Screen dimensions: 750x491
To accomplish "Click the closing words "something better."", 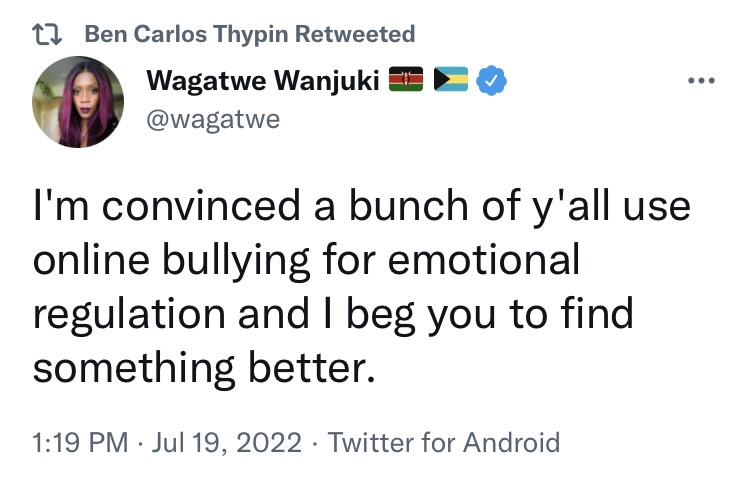I will [x=204, y=366].
